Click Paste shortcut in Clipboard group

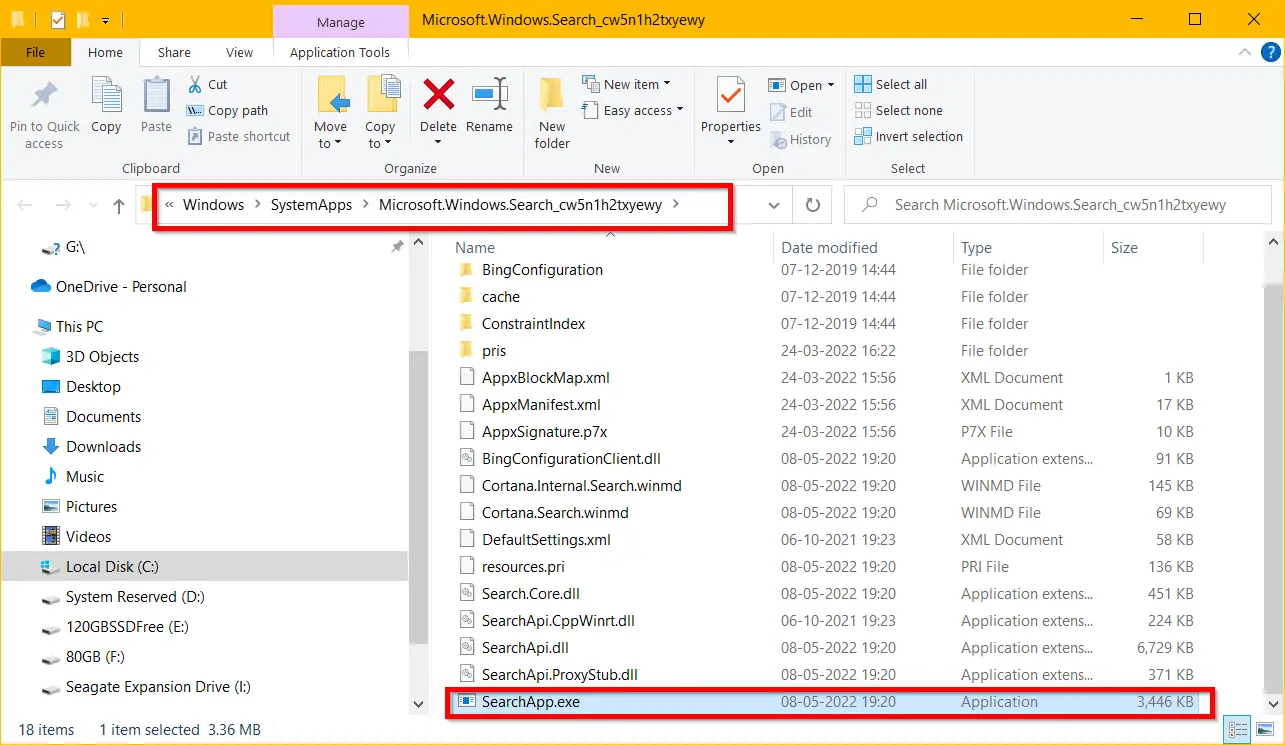pos(238,137)
